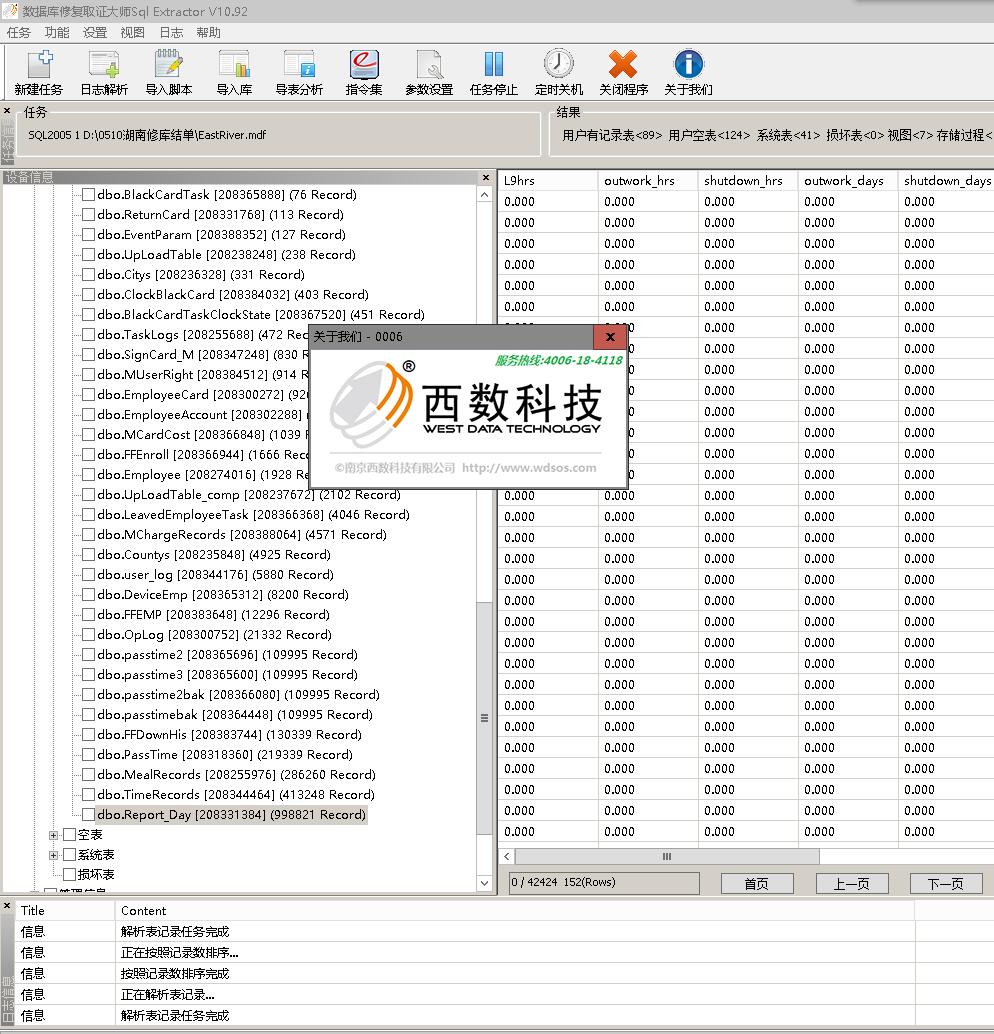Open 导表分析 table analysis tool

[299, 73]
